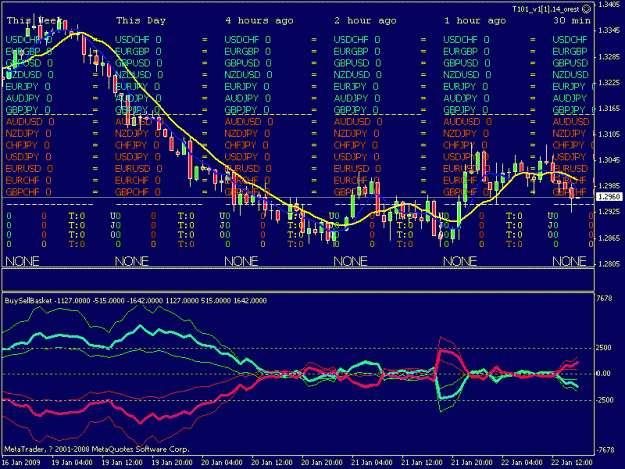The image size is (625, 469).
Task: Click the 20 Jan 04:00 time label
Action: tap(222, 463)
